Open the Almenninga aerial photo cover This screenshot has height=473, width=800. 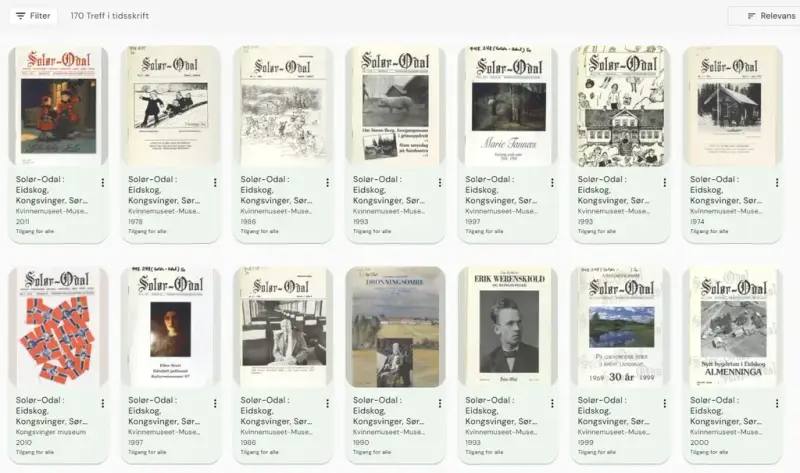tap(733, 327)
